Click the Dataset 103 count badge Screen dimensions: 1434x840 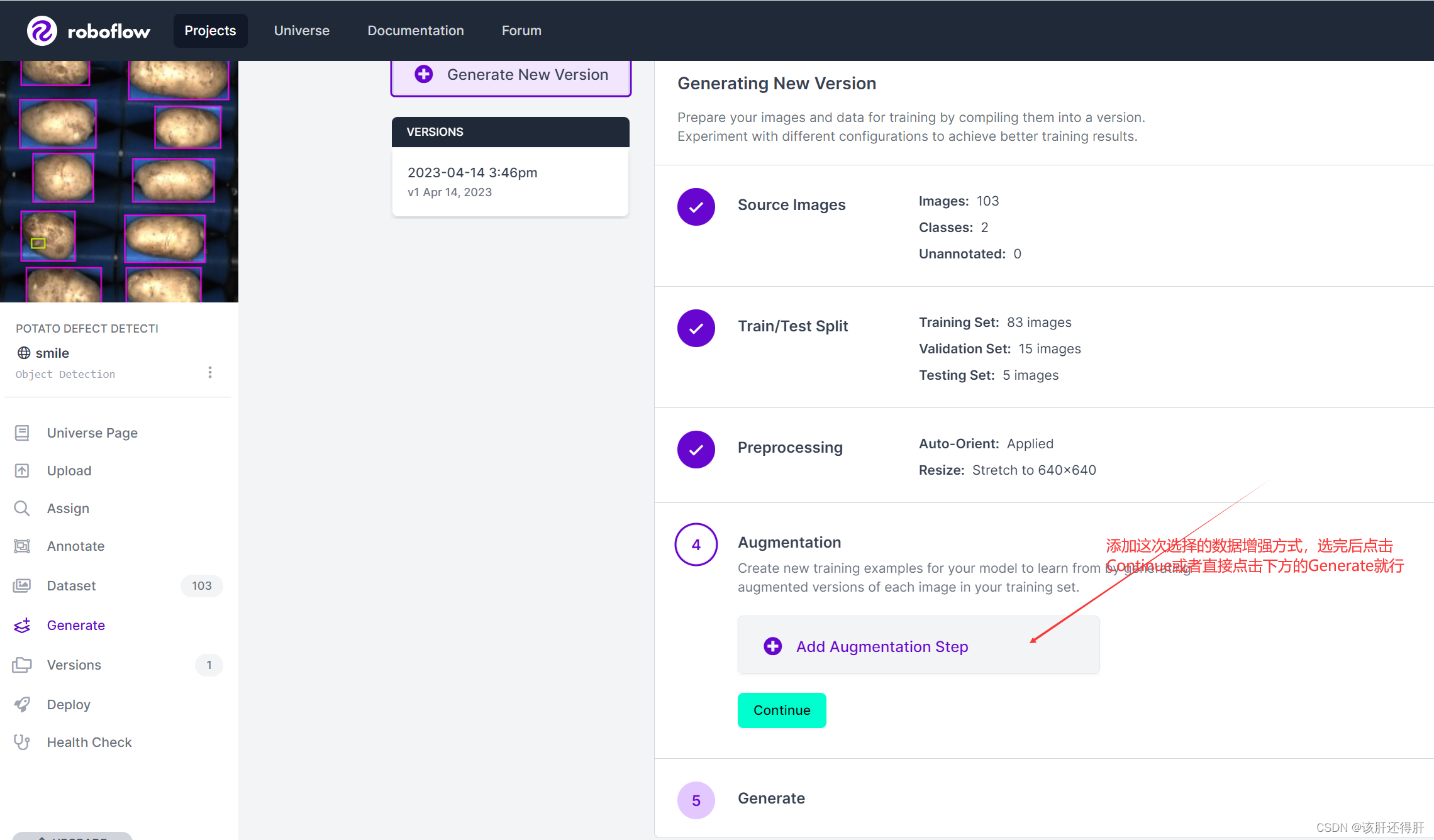[201, 585]
